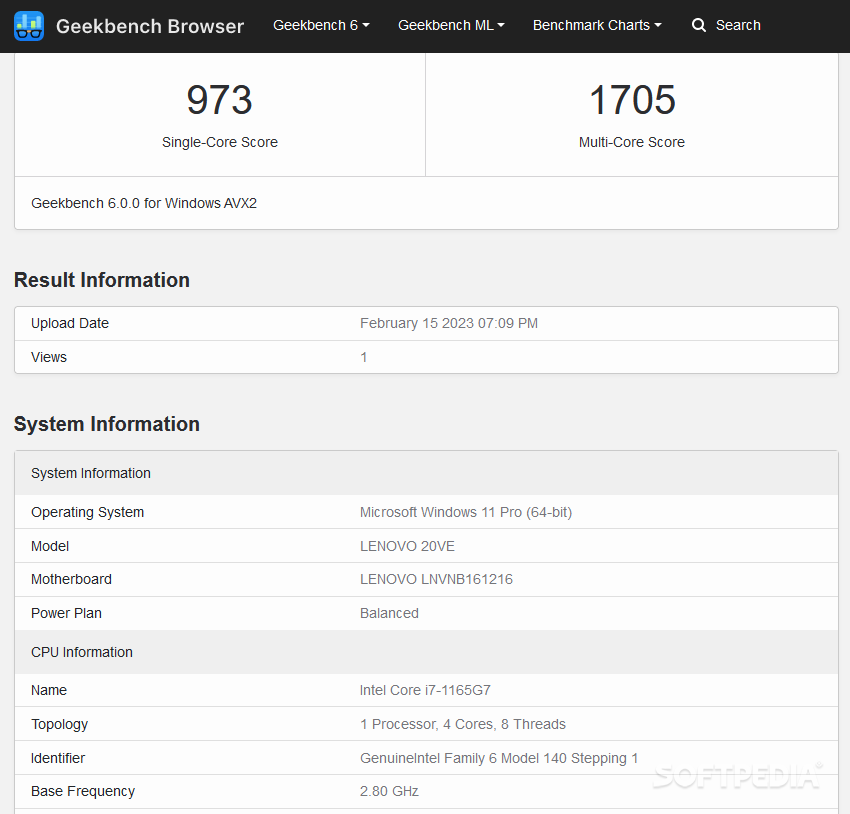The height and width of the screenshot is (814, 850).
Task: Click the Geekbench logo icon
Action: (x=29, y=26)
